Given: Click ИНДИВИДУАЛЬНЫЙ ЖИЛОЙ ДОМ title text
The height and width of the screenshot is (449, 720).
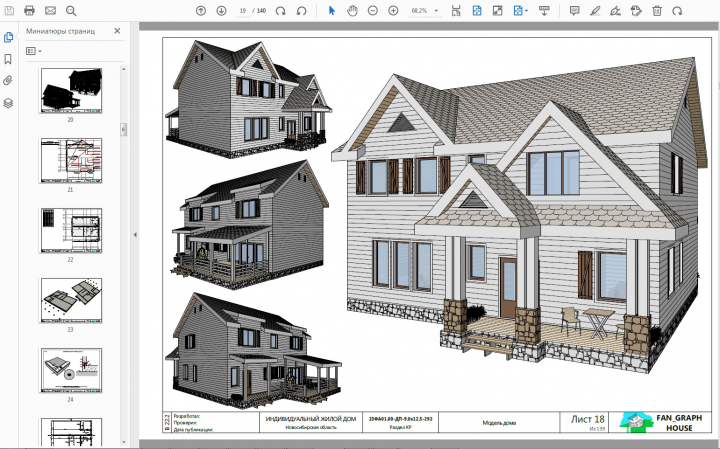Looking at the screenshot, I should [x=311, y=419].
